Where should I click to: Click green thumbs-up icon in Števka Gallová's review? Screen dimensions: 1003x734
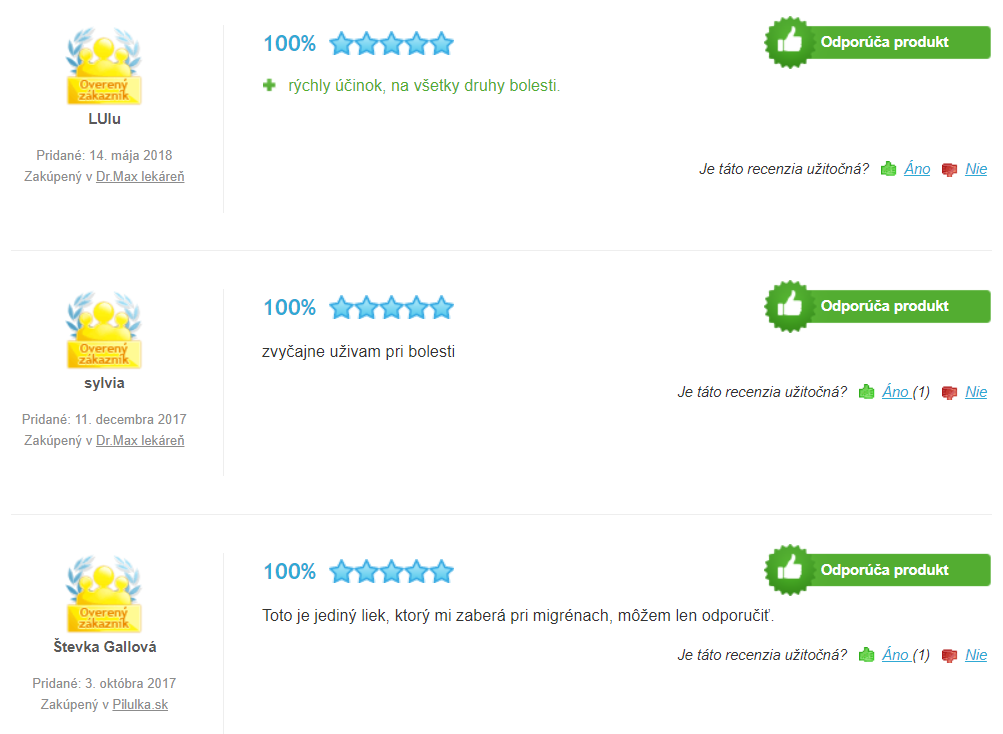pyautogui.click(x=866, y=655)
